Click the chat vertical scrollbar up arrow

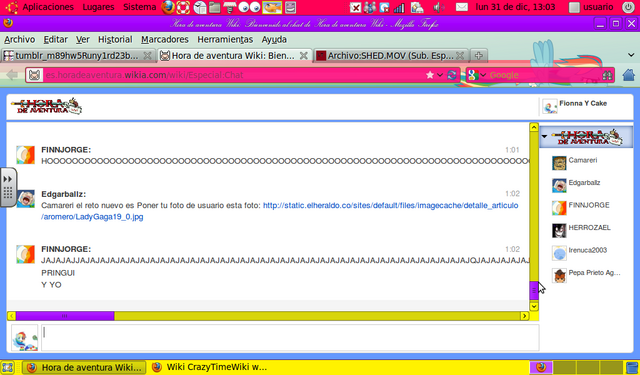pos(534,127)
